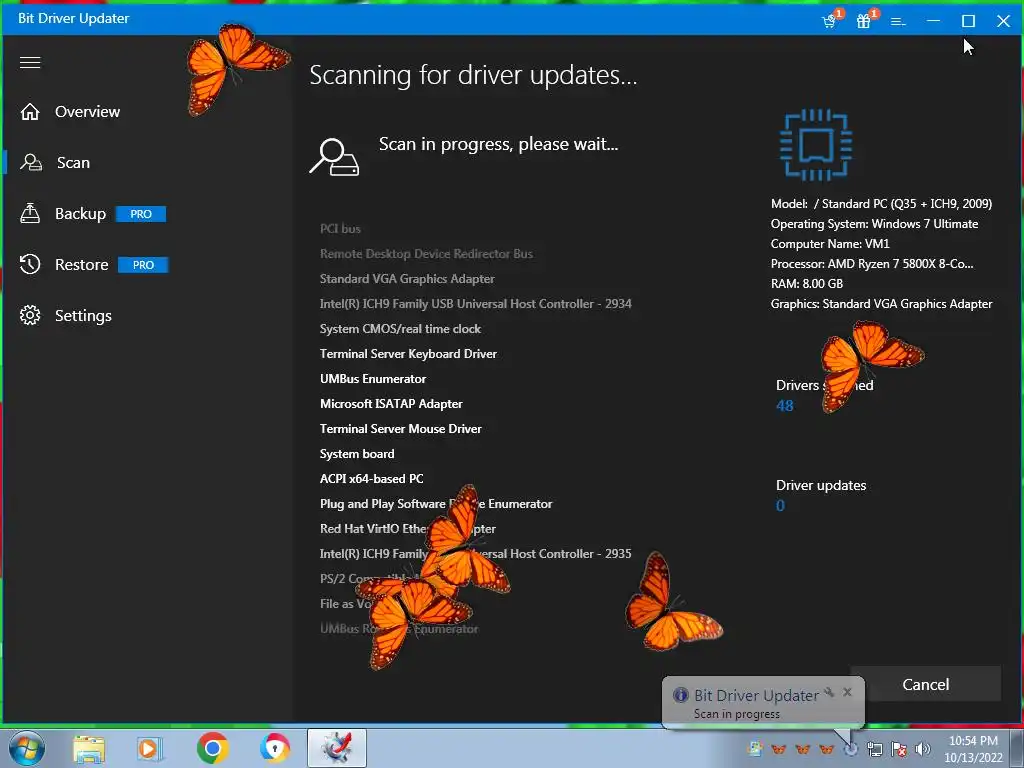This screenshot has width=1024, height=768.
Task: Click PRO badge next to Backup
Action: (141, 214)
